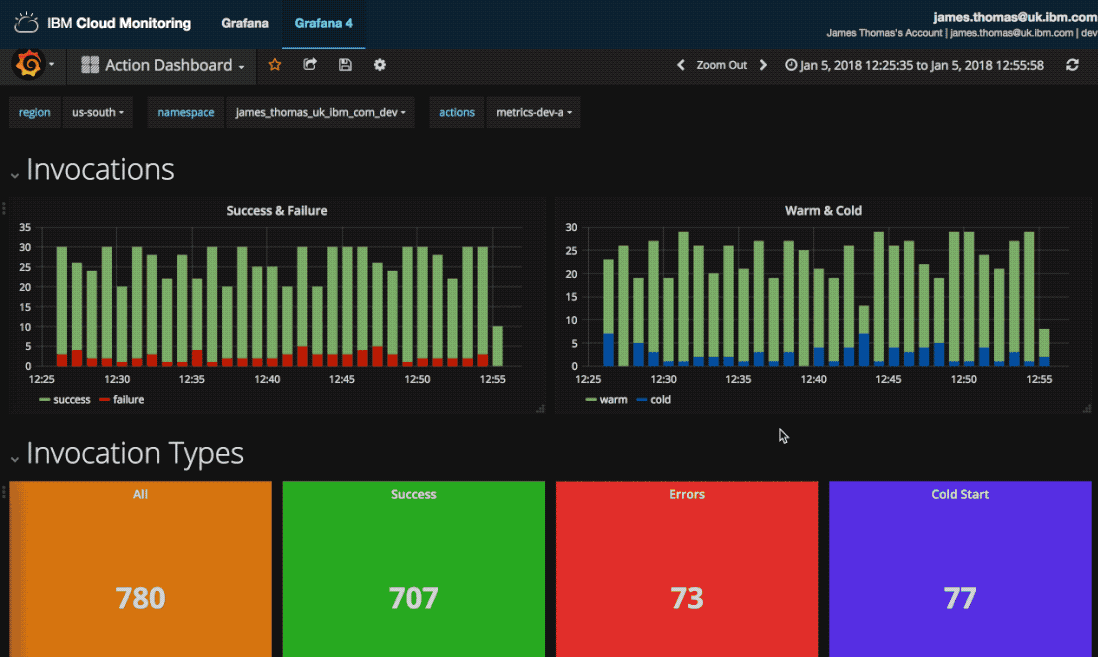Refresh the dashboard with the circular arrows icon
This screenshot has width=1098, height=657.
click(x=1072, y=64)
